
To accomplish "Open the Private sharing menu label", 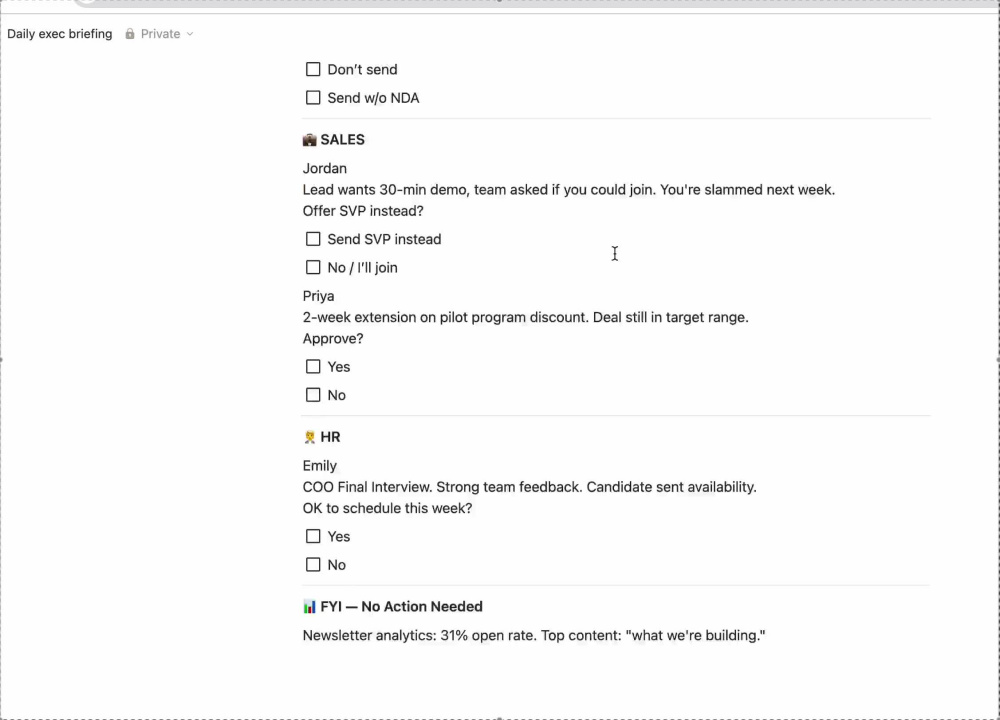I will coord(161,34).
